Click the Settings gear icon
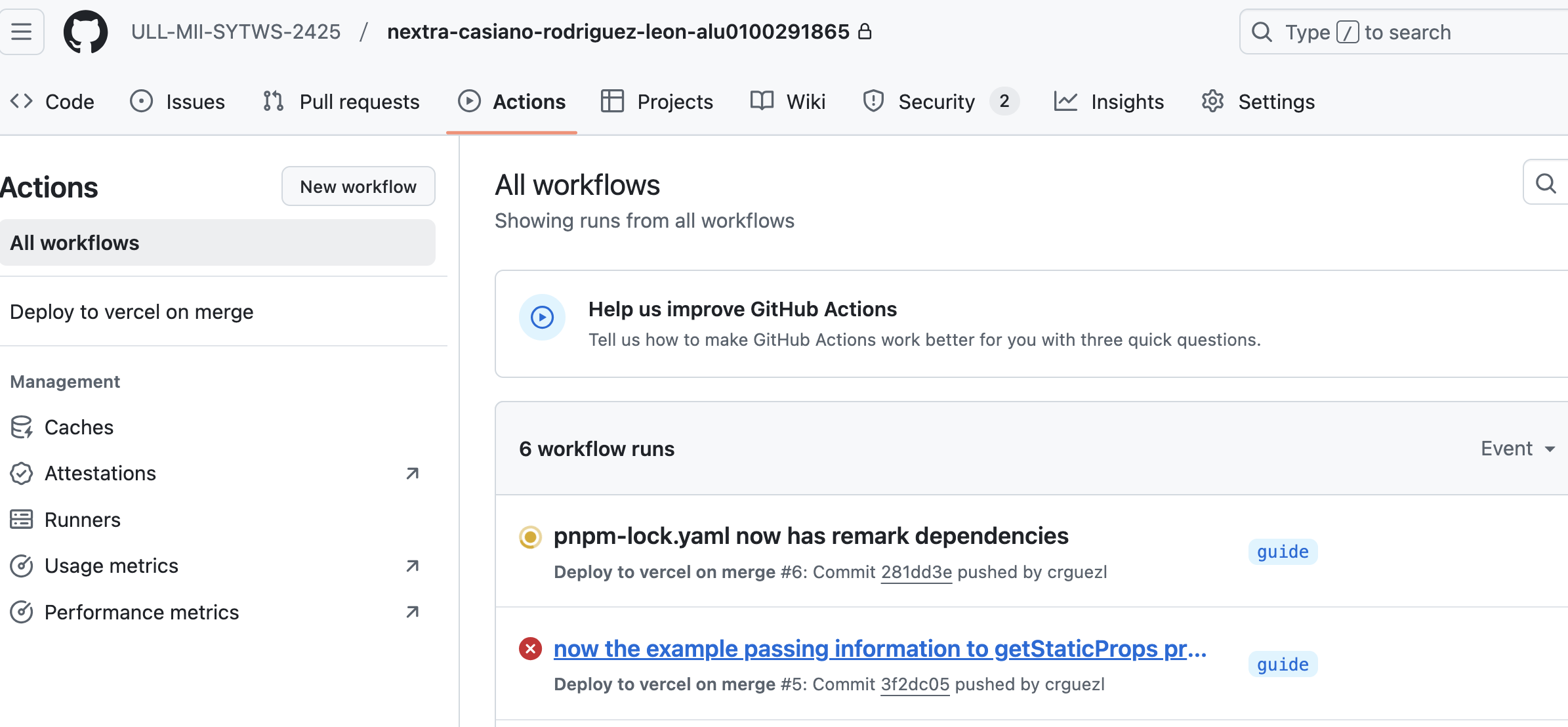 [x=1212, y=101]
